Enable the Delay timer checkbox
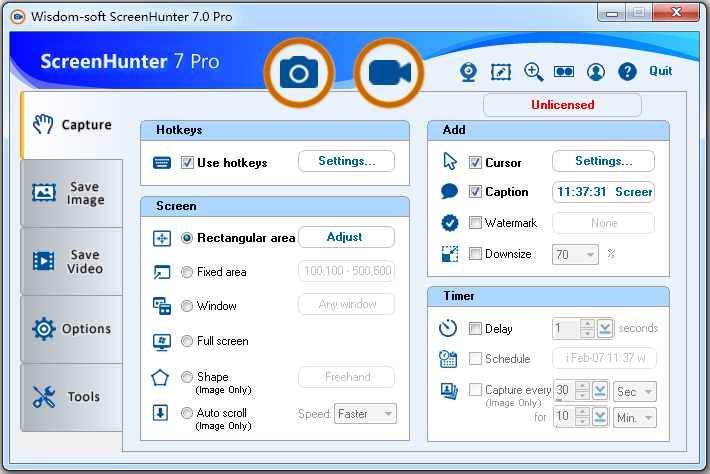 coord(476,328)
